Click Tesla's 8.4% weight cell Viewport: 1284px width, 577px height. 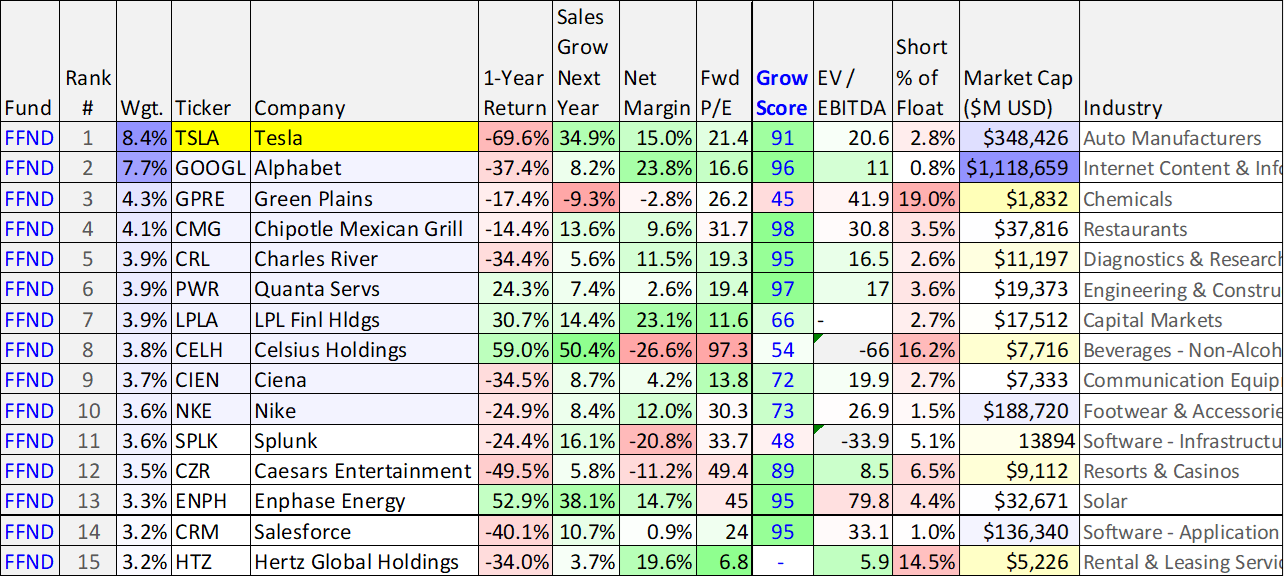[145, 138]
